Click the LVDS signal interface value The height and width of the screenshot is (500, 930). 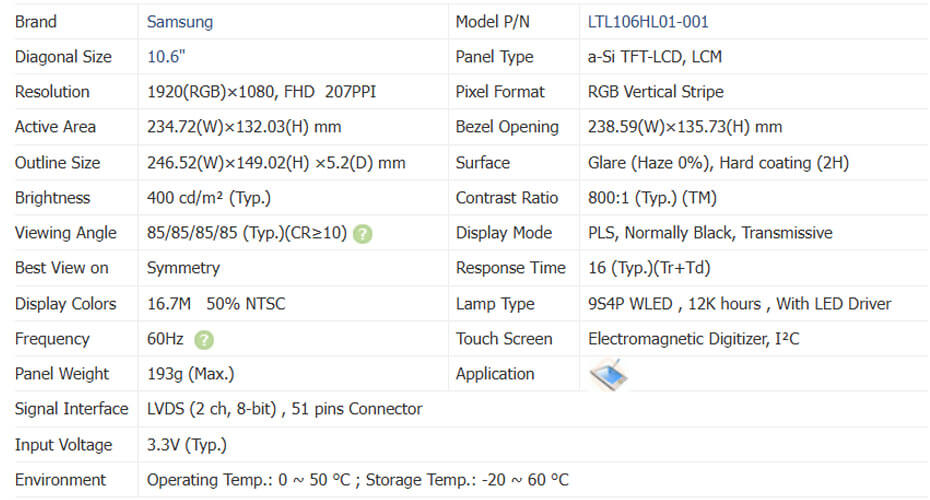284,409
